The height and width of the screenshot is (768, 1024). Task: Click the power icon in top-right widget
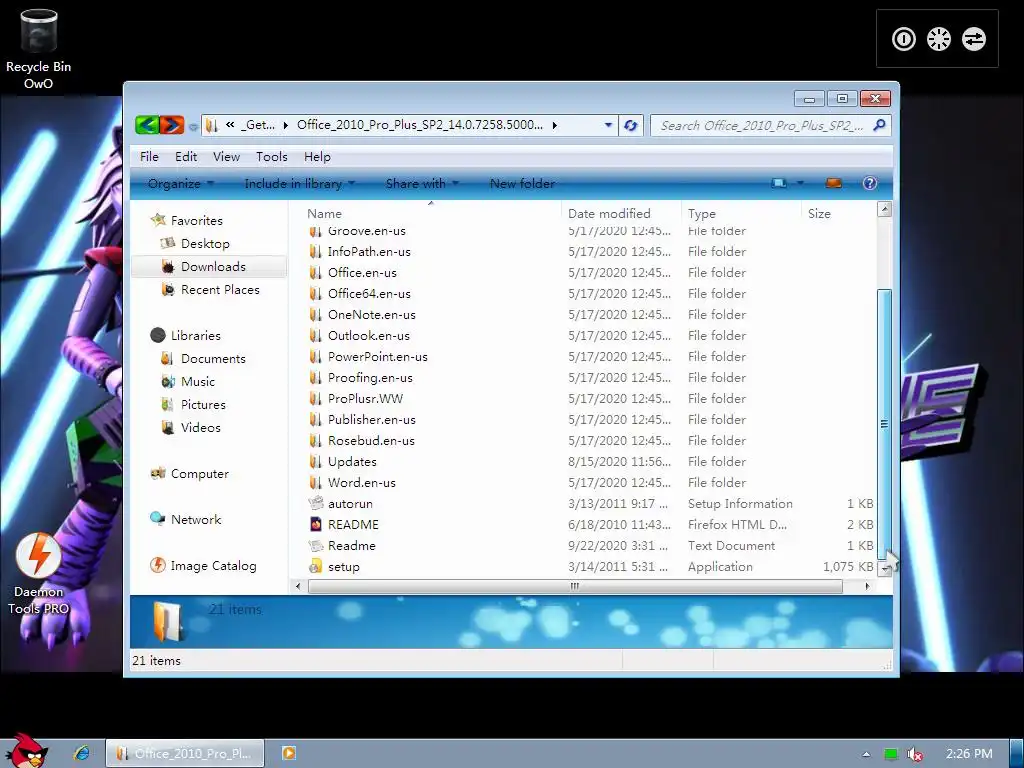point(904,39)
